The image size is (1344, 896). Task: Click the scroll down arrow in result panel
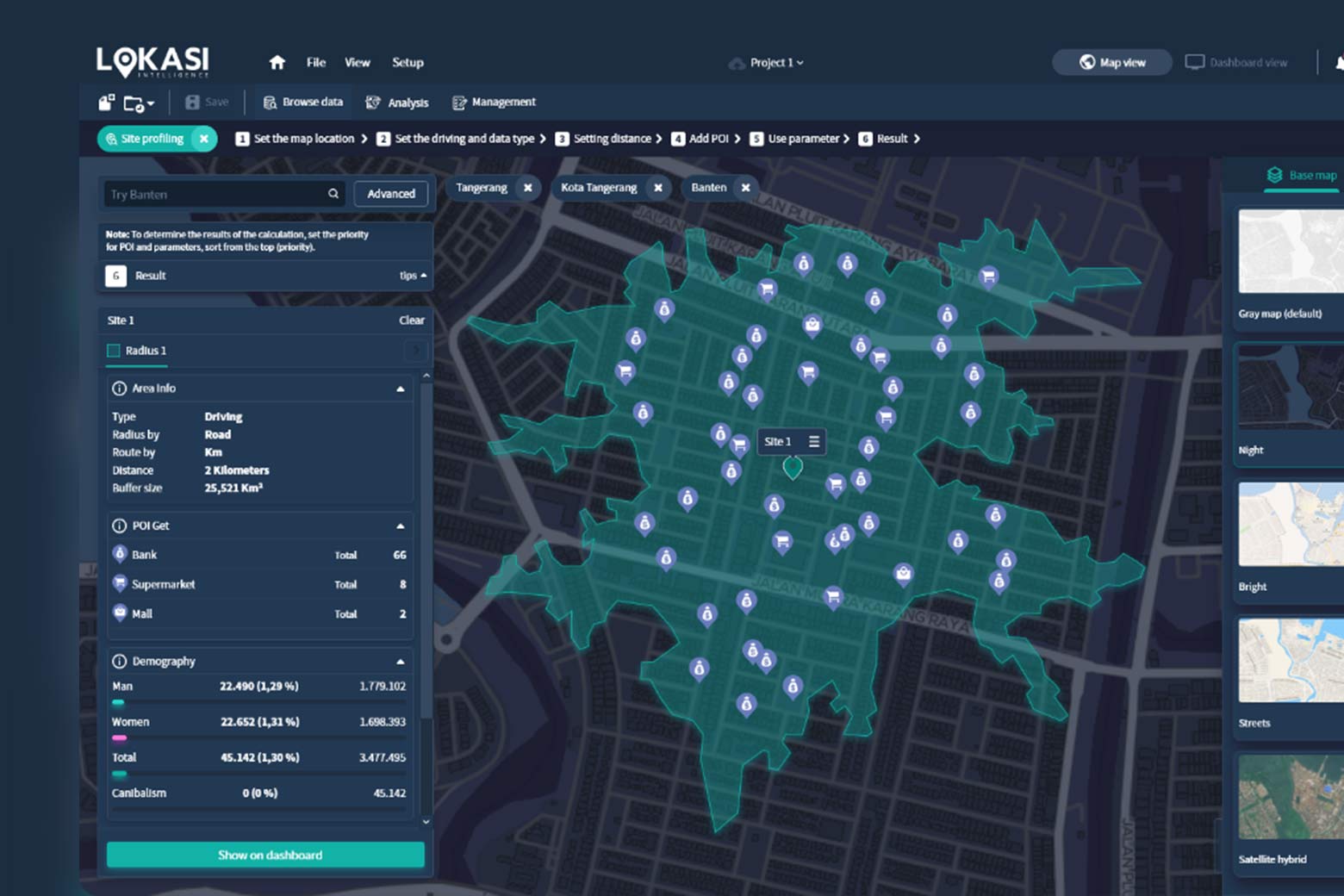[426, 822]
